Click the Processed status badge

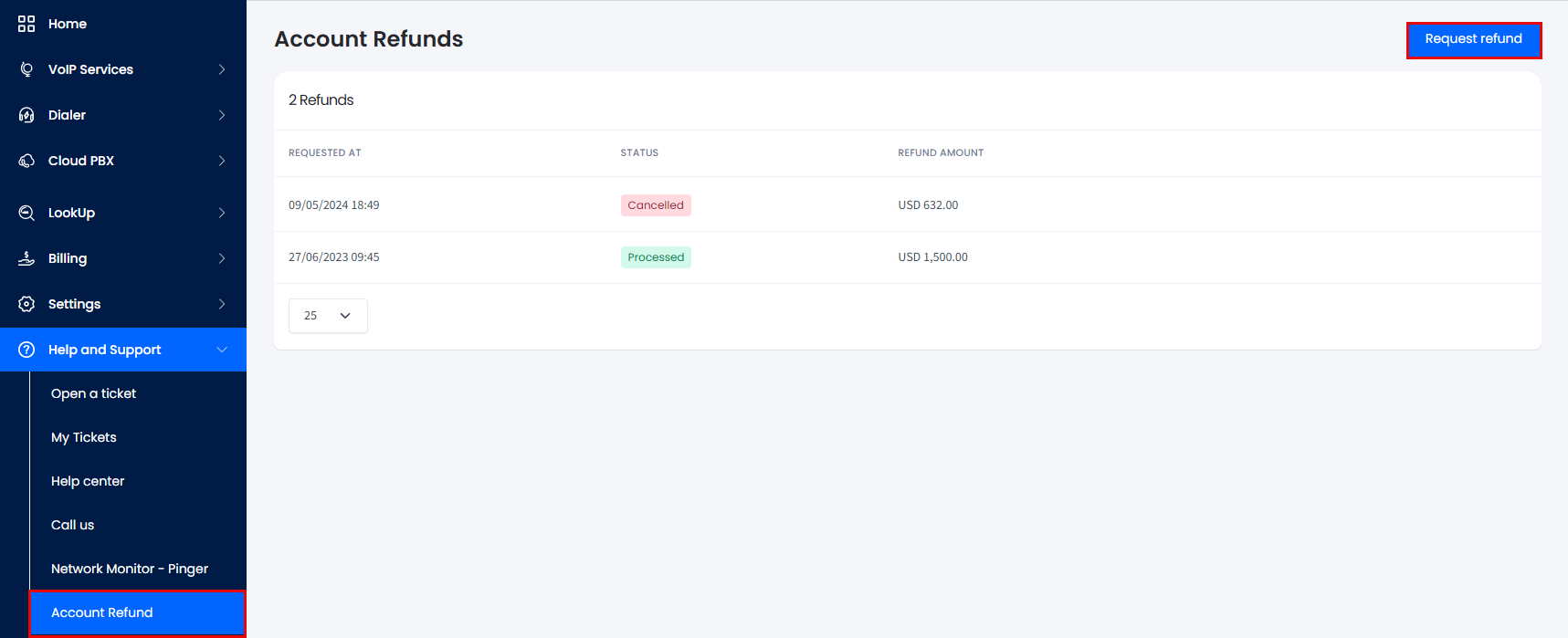656,257
